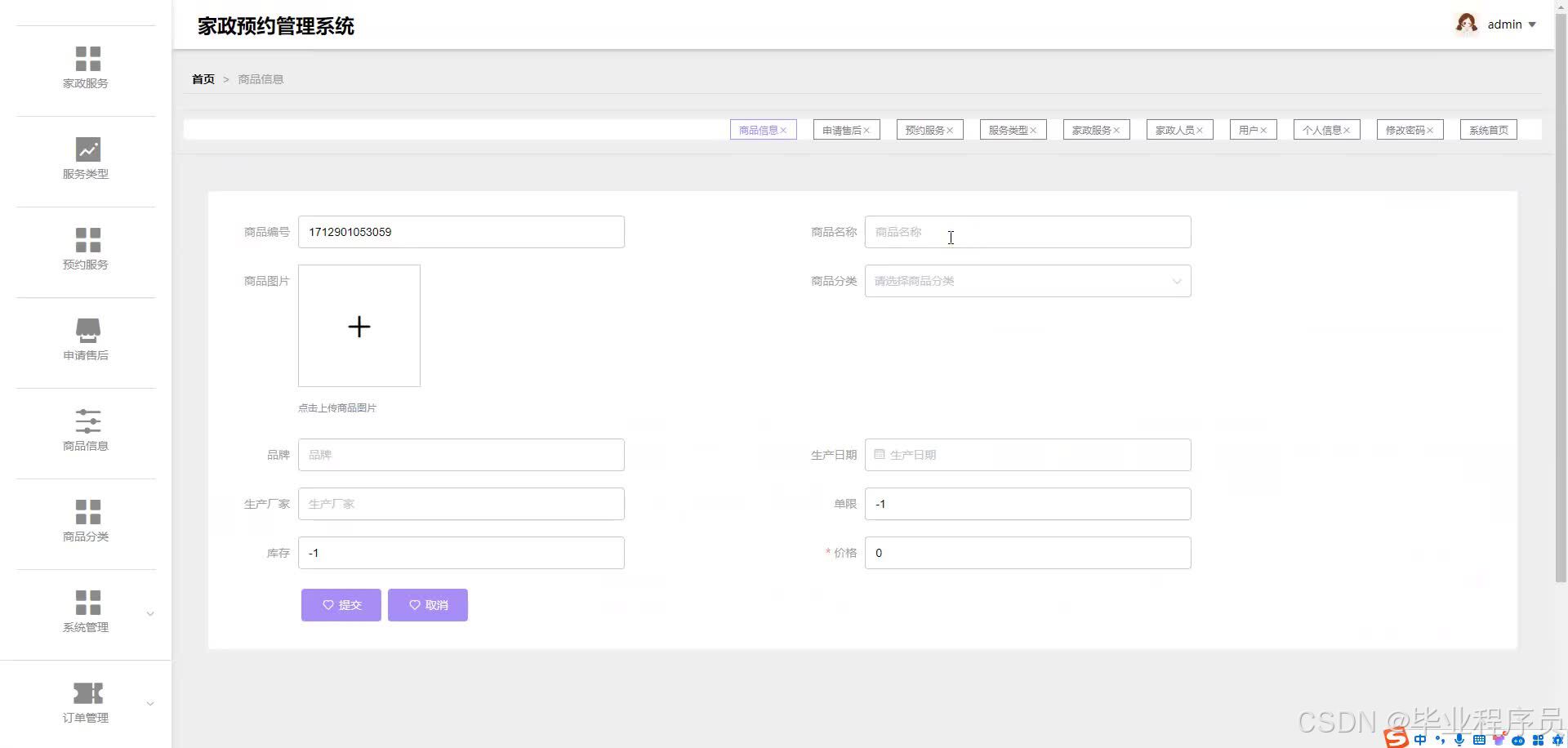Click the 提交 submit button
This screenshot has width=1568, height=748.
click(x=341, y=605)
